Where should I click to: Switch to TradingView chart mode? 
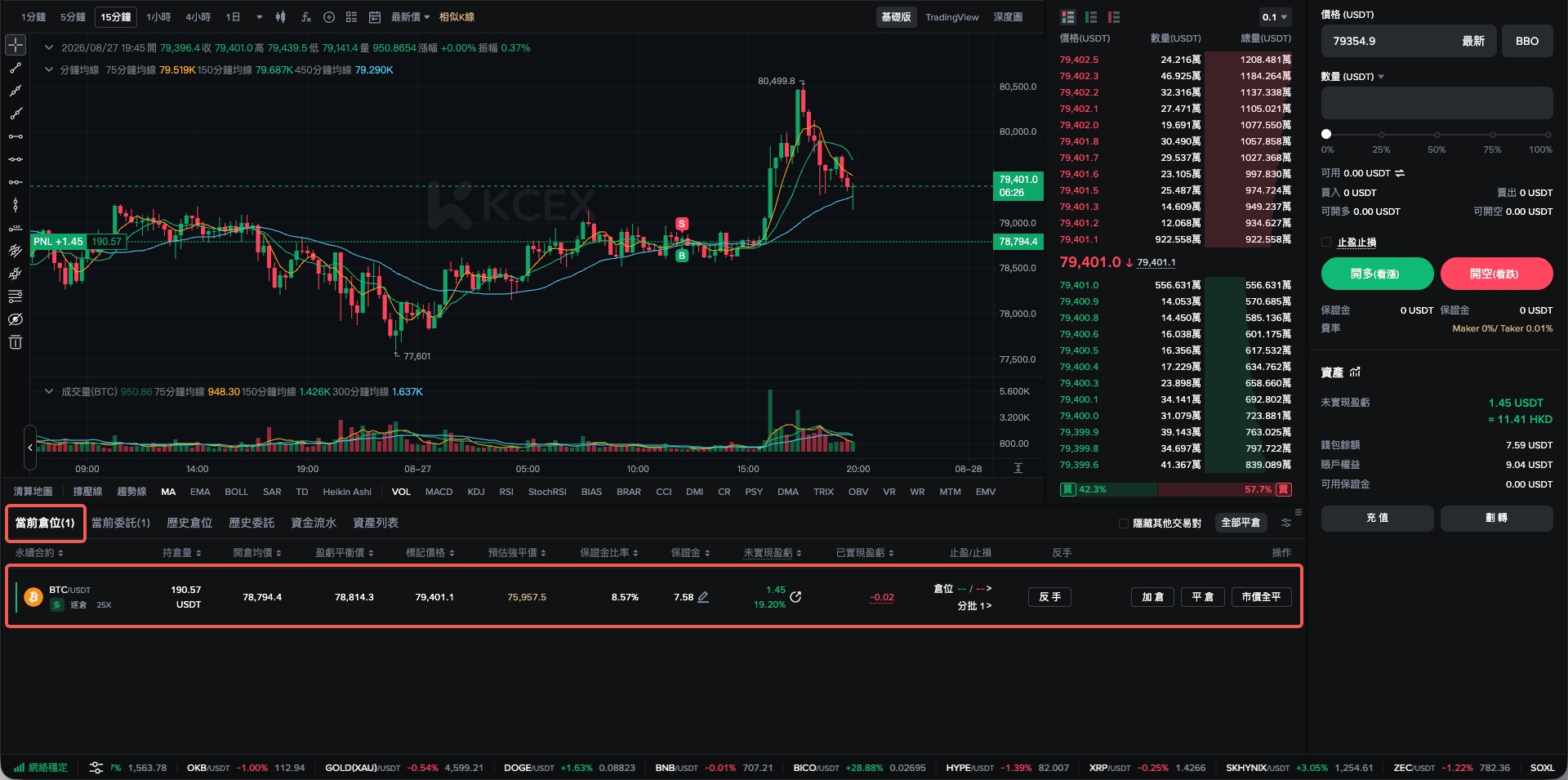click(x=951, y=17)
